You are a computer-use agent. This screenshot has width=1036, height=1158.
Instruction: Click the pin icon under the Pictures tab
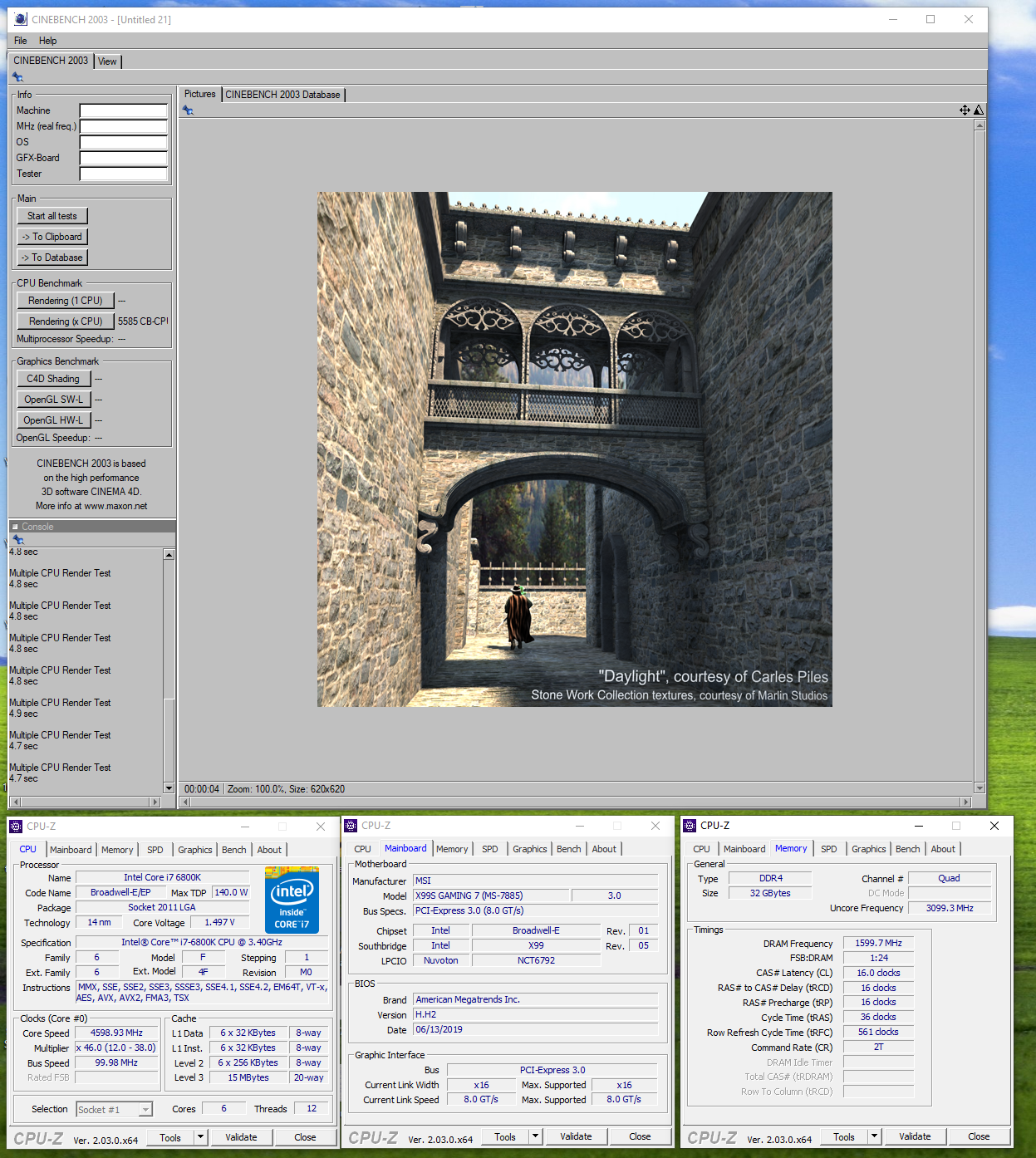click(x=188, y=110)
